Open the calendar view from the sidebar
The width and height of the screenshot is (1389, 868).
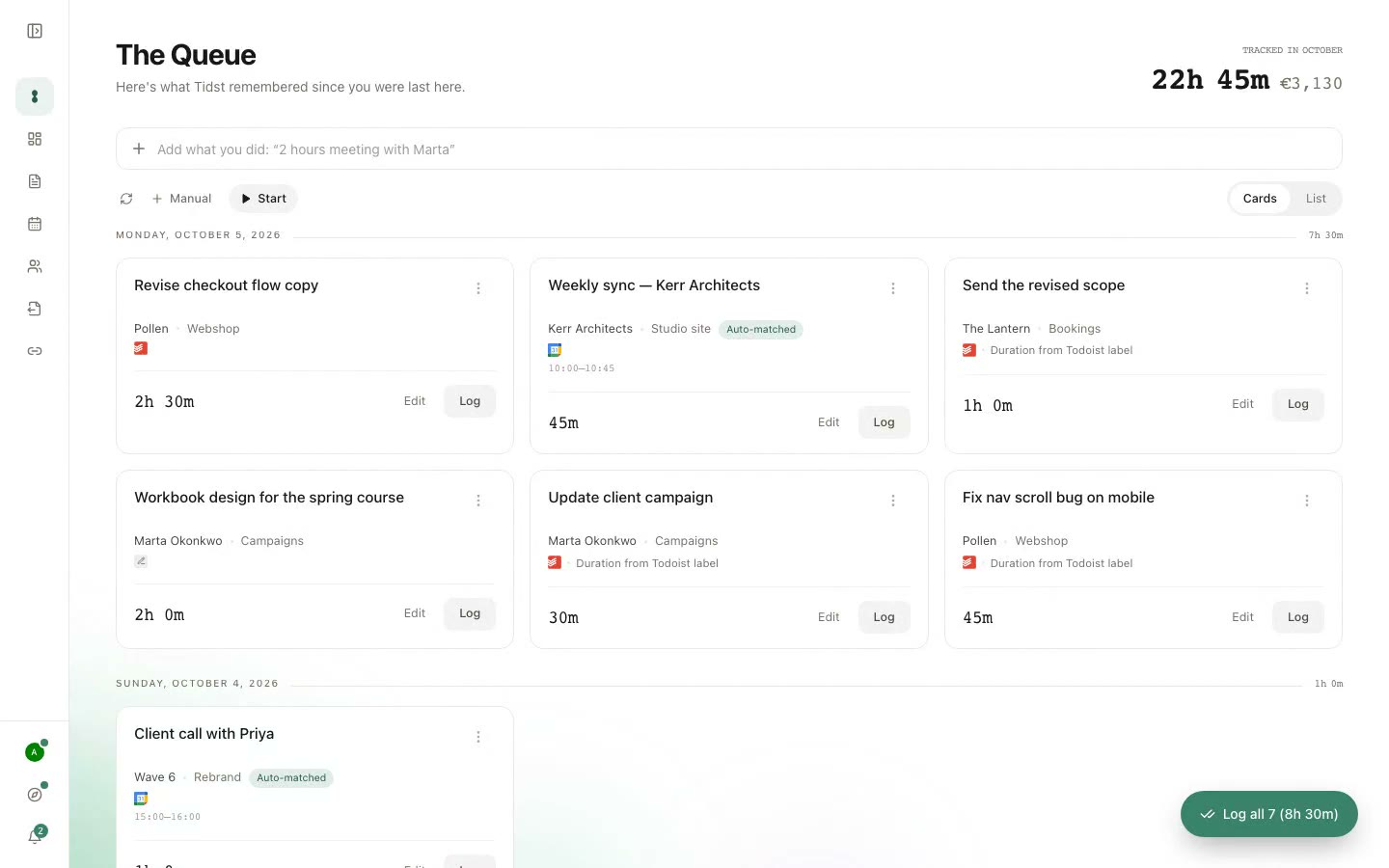tap(35, 224)
